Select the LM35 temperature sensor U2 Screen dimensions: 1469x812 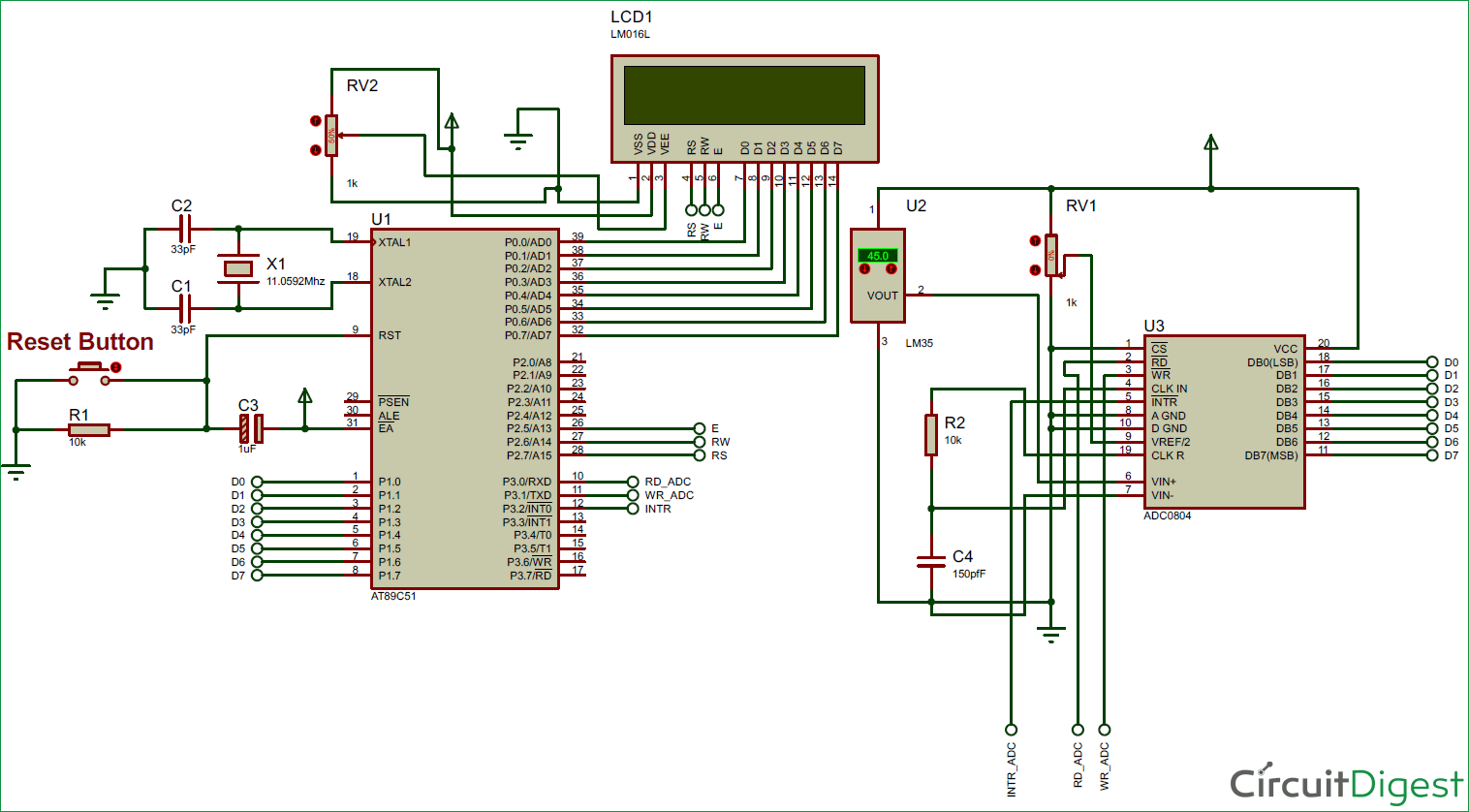[878, 276]
